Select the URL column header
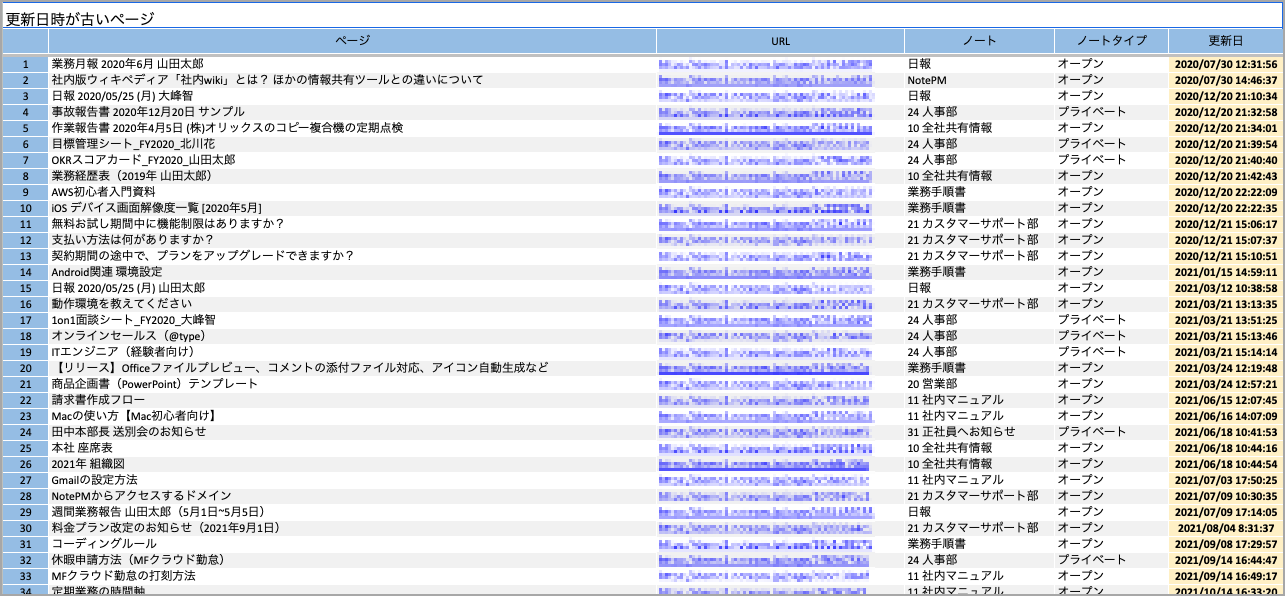Screen dimensions: 1285x596 [780, 41]
